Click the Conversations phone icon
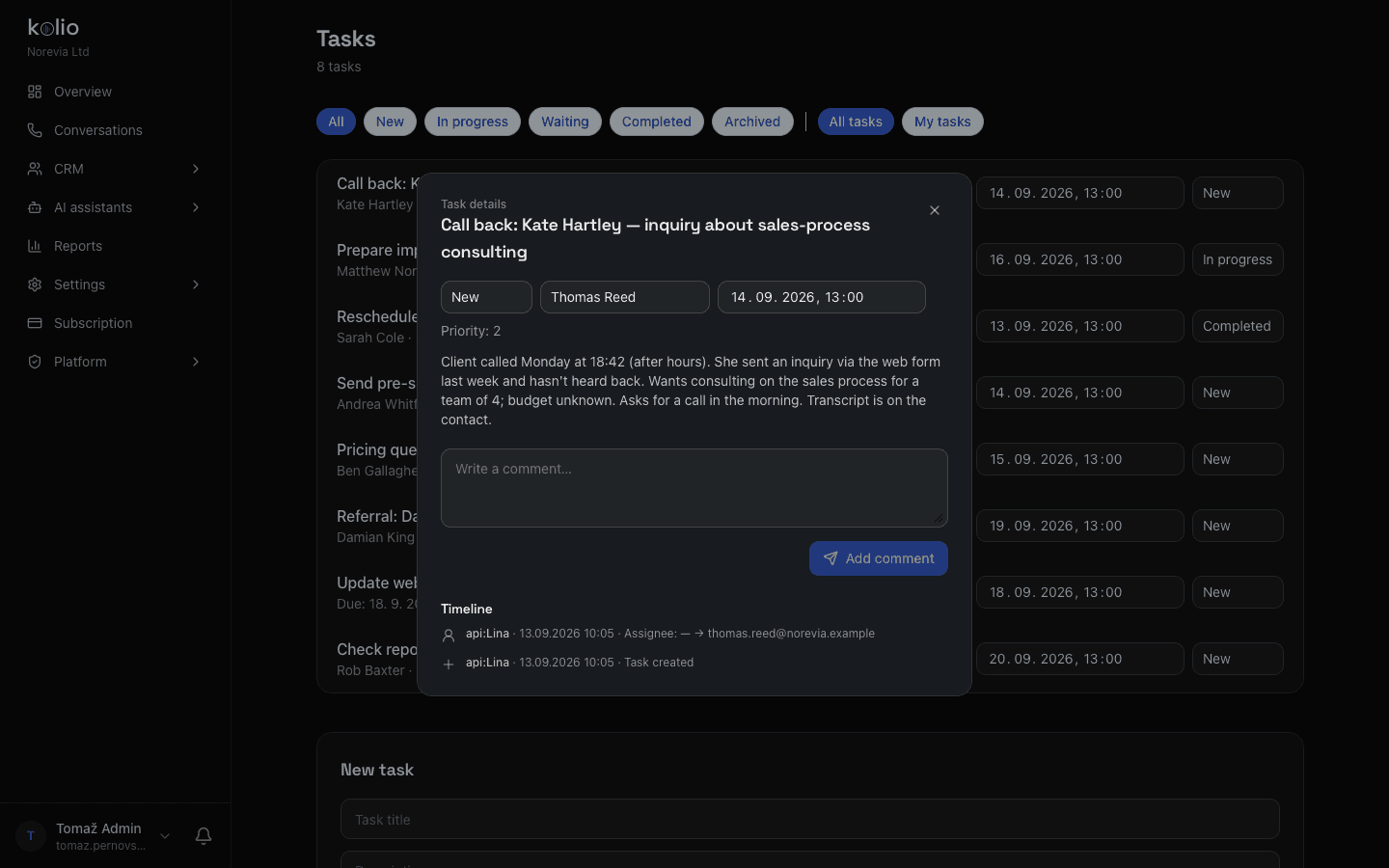1389x868 pixels. pos(35,130)
